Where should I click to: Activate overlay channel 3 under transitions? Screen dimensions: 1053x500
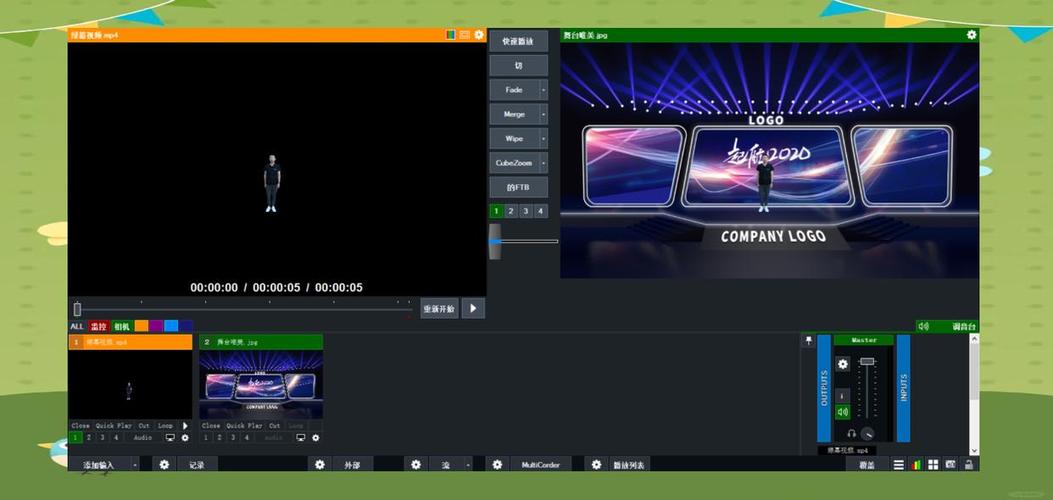click(x=526, y=211)
